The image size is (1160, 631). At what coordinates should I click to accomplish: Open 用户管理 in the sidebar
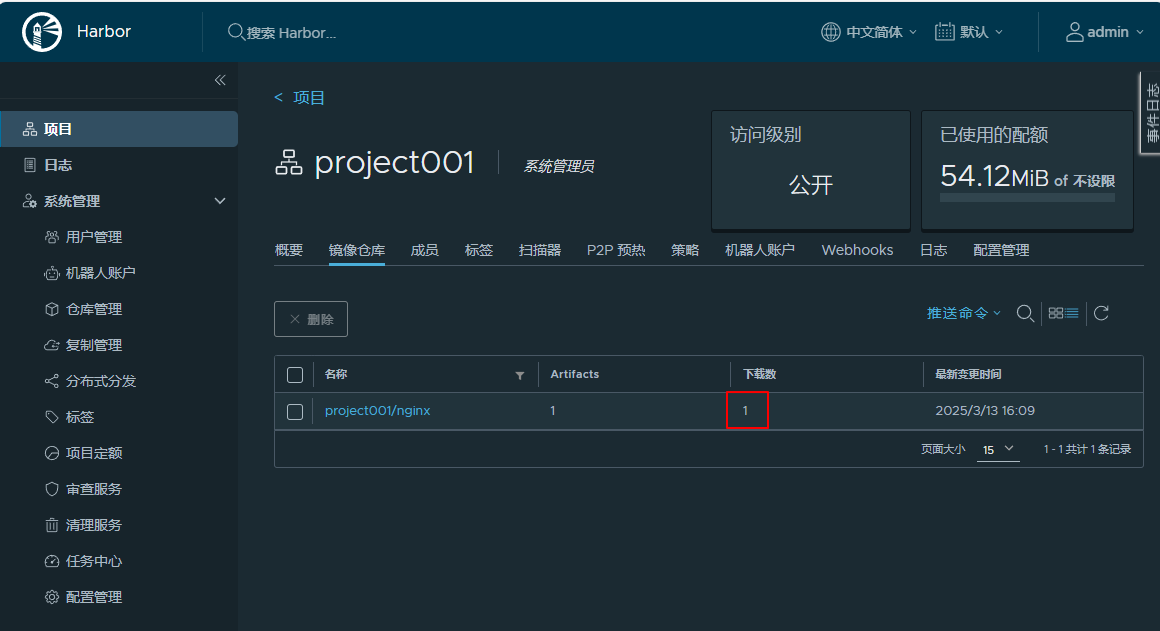pos(94,237)
